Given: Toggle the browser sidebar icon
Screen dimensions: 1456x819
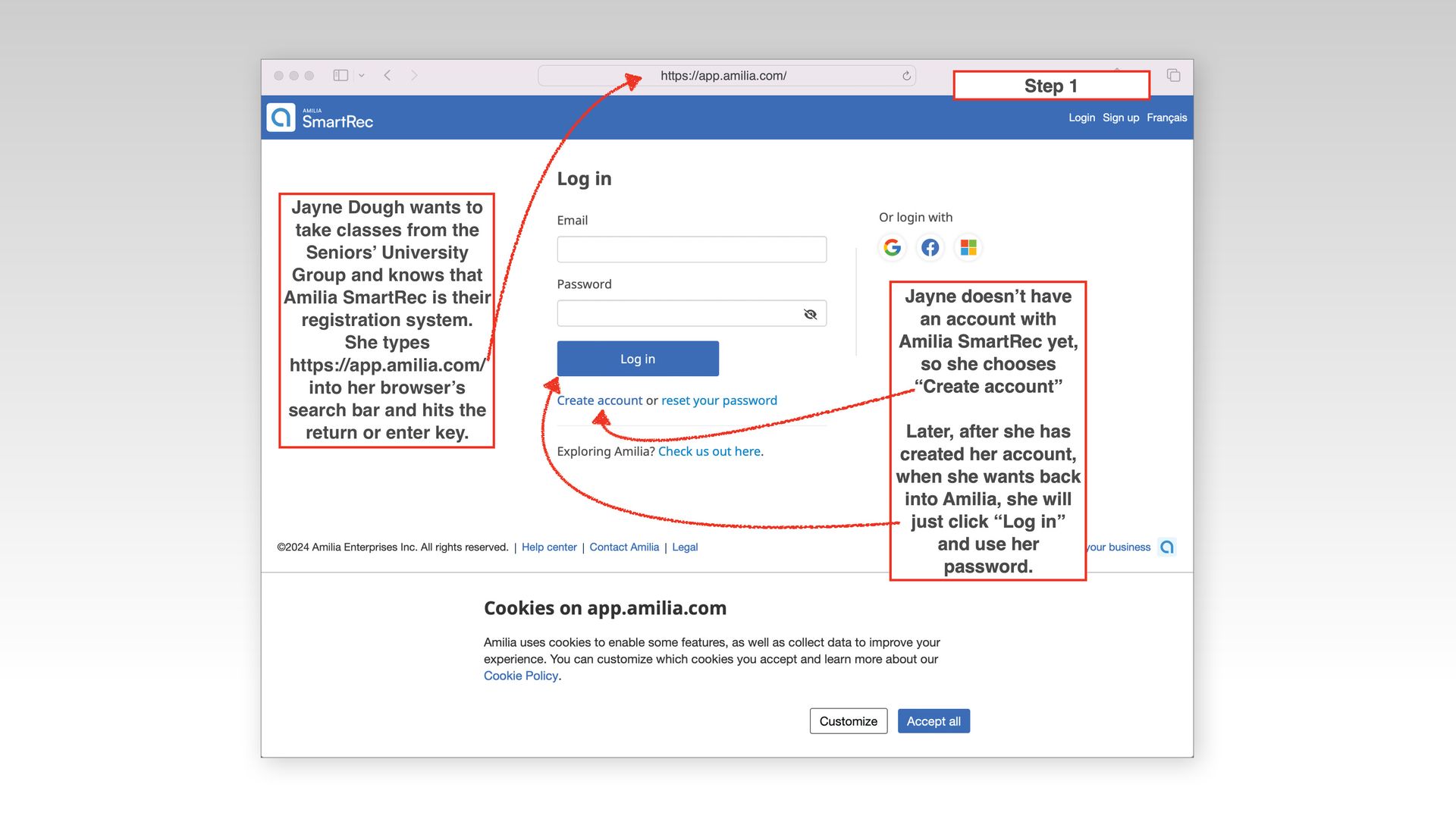Looking at the screenshot, I should [340, 75].
